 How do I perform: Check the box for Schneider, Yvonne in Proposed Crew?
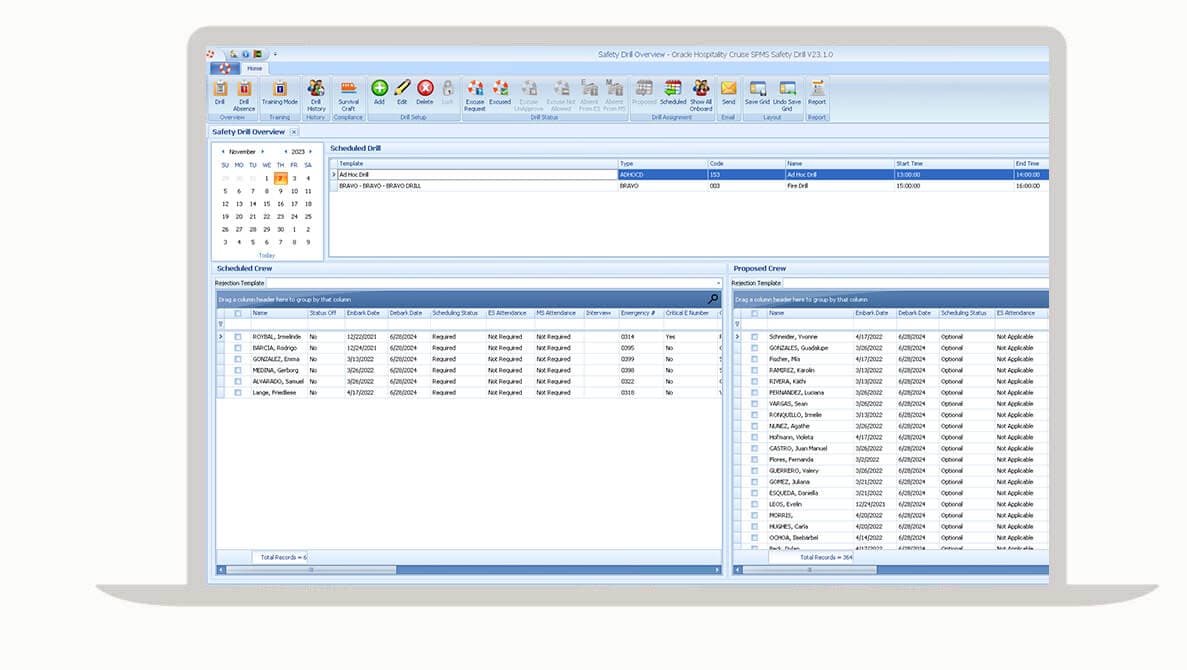point(754,337)
